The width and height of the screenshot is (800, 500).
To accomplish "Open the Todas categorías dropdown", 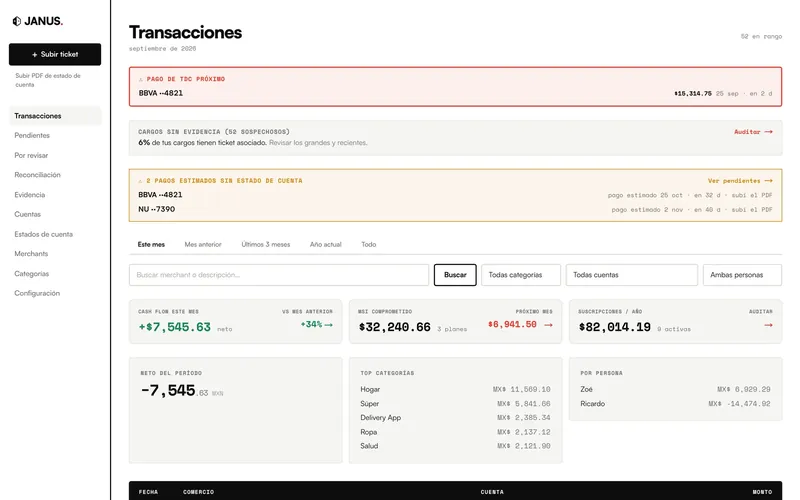I will click(x=520, y=275).
